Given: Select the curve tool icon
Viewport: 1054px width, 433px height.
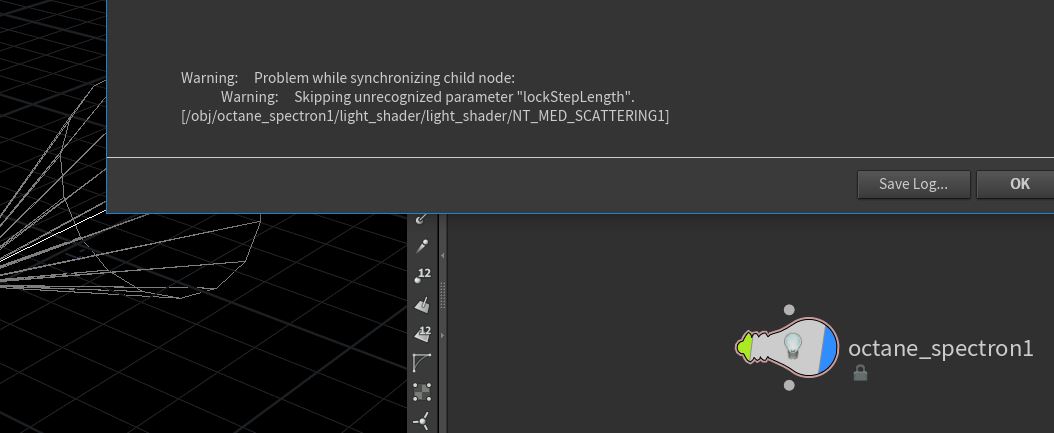Looking at the screenshot, I should point(422,363).
